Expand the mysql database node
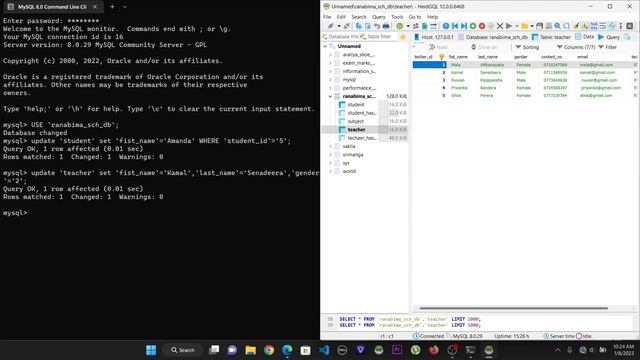The image size is (640, 360). pos(330,80)
